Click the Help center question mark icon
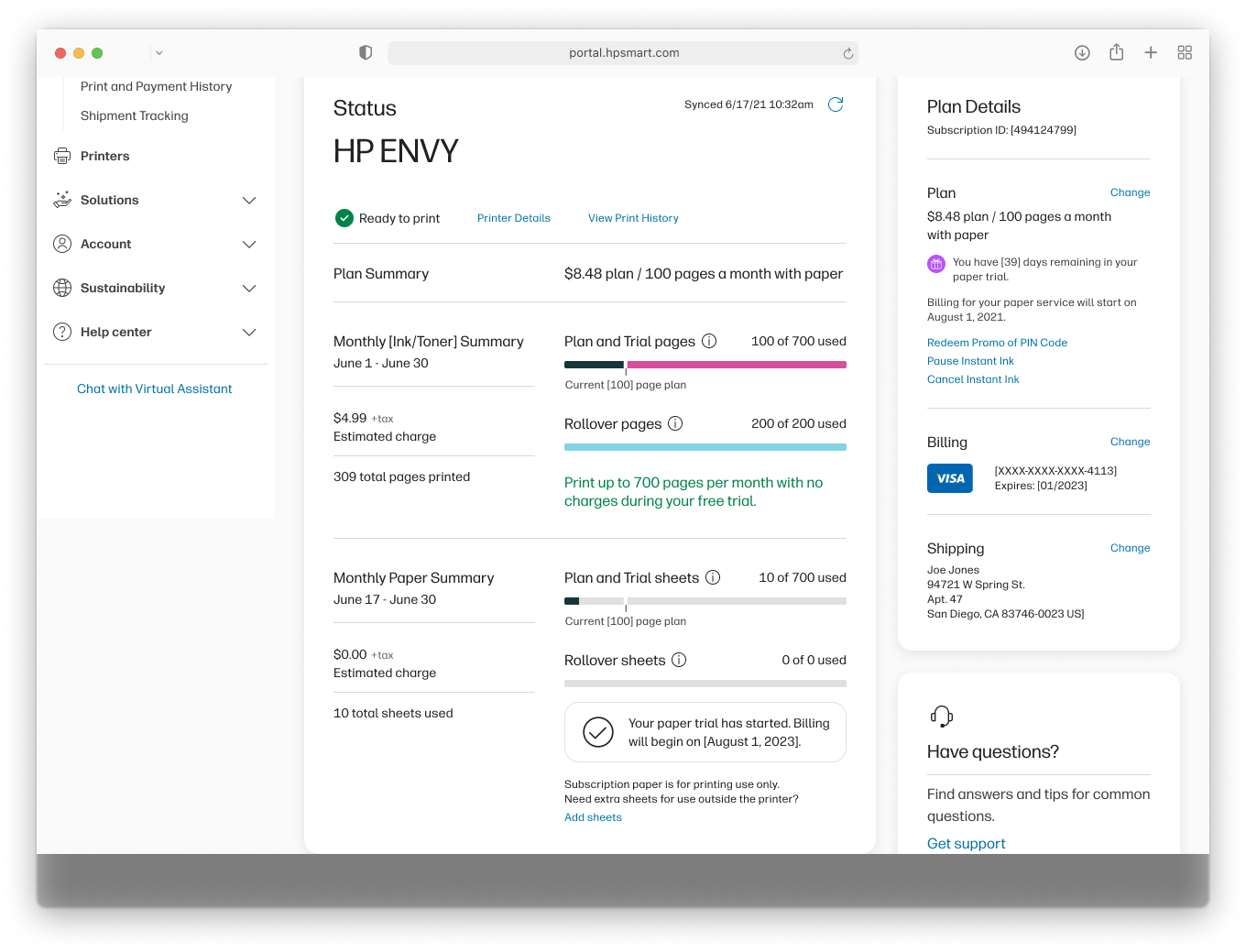Image resolution: width=1246 pixels, height=952 pixels. point(62,332)
